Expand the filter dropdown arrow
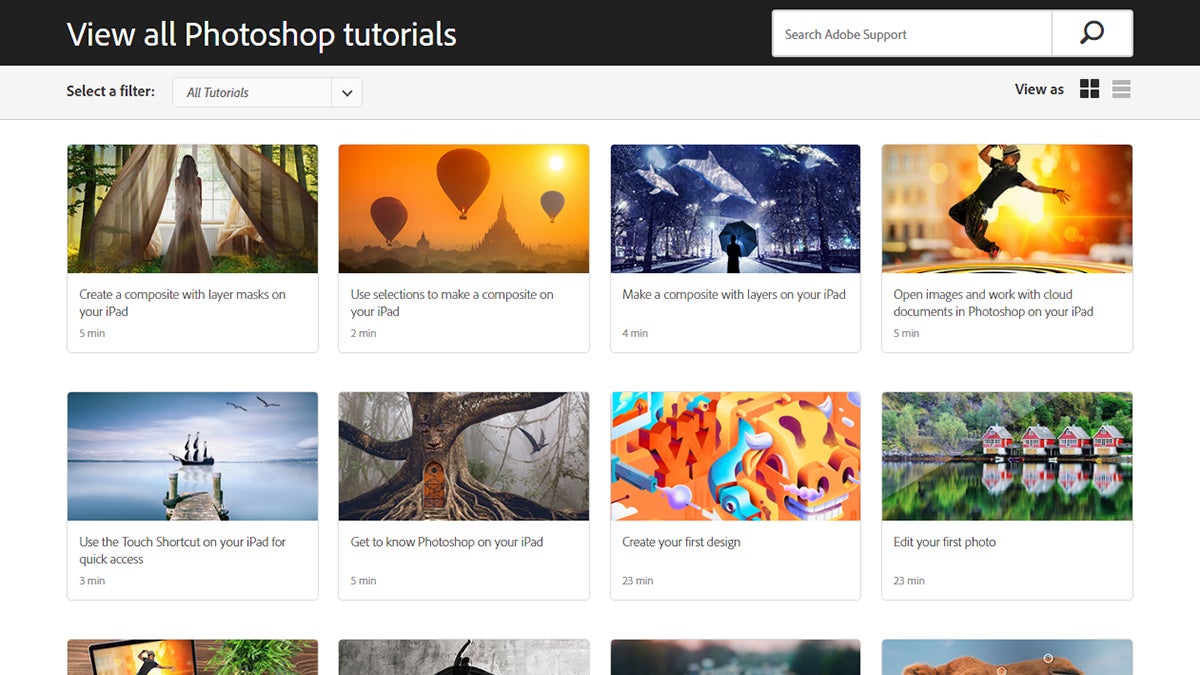The height and width of the screenshot is (675, 1200). [347, 92]
